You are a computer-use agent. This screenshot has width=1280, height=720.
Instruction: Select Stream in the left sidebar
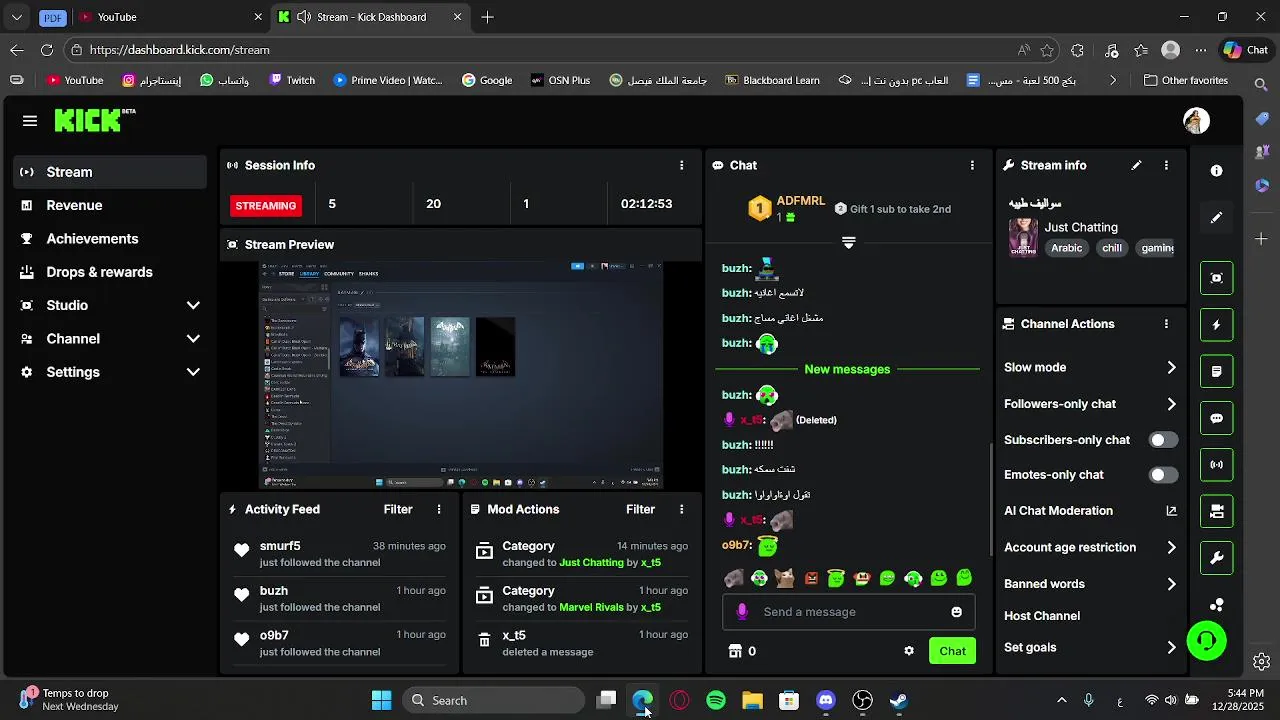[110, 172]
